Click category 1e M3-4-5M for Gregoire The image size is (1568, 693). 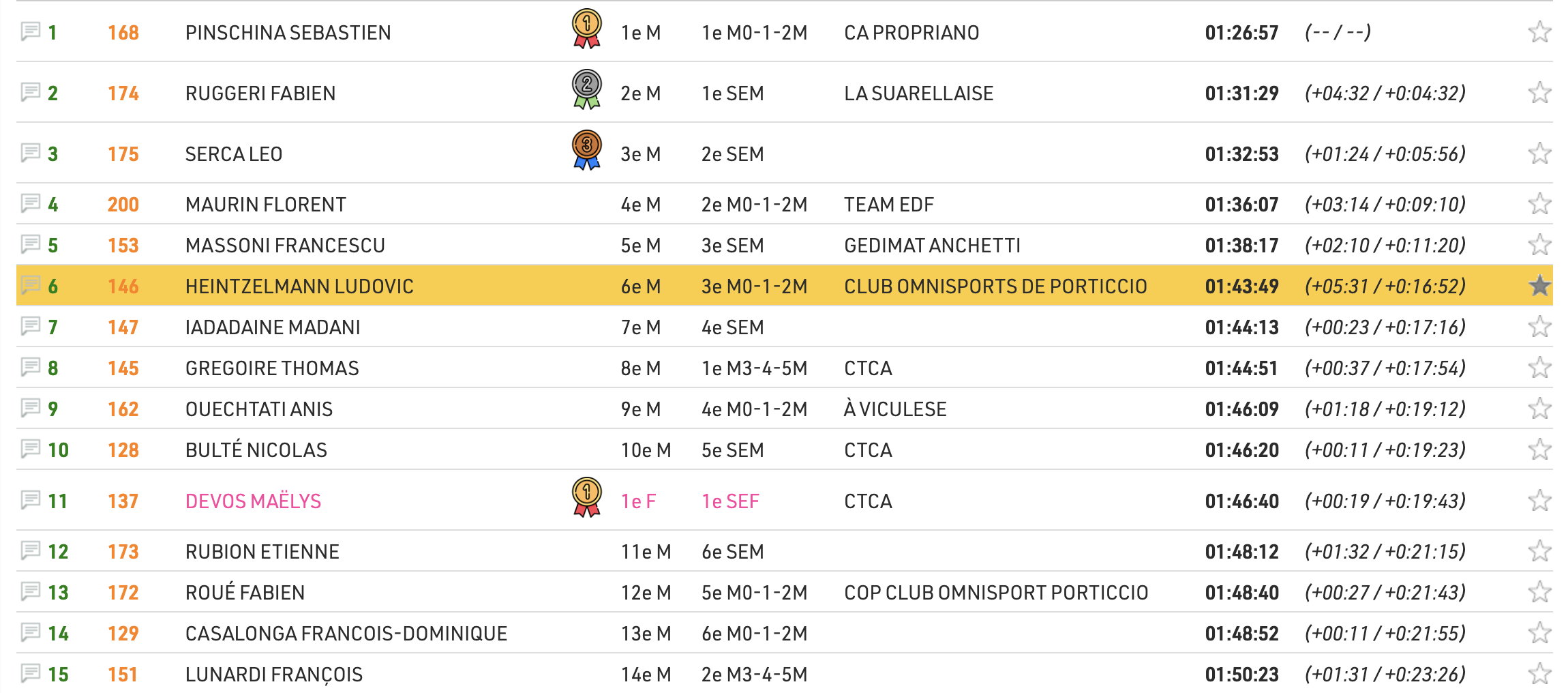[x=754, y=368]
